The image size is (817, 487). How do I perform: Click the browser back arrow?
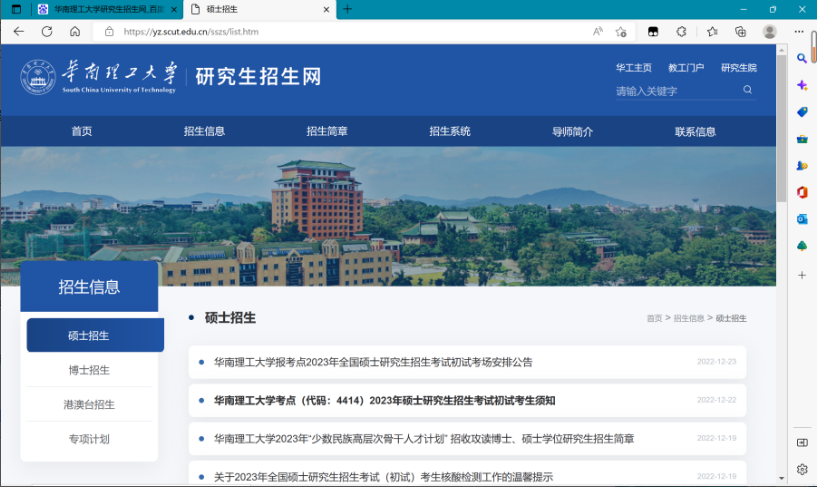[18, 31]
